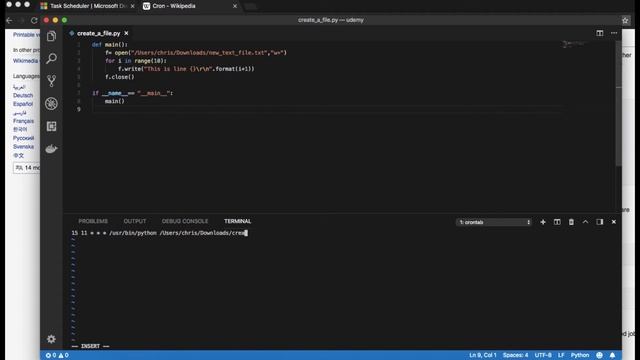Switch to the PROBLEMS panel tab
The image size is (640, 360).
[93, 221]
